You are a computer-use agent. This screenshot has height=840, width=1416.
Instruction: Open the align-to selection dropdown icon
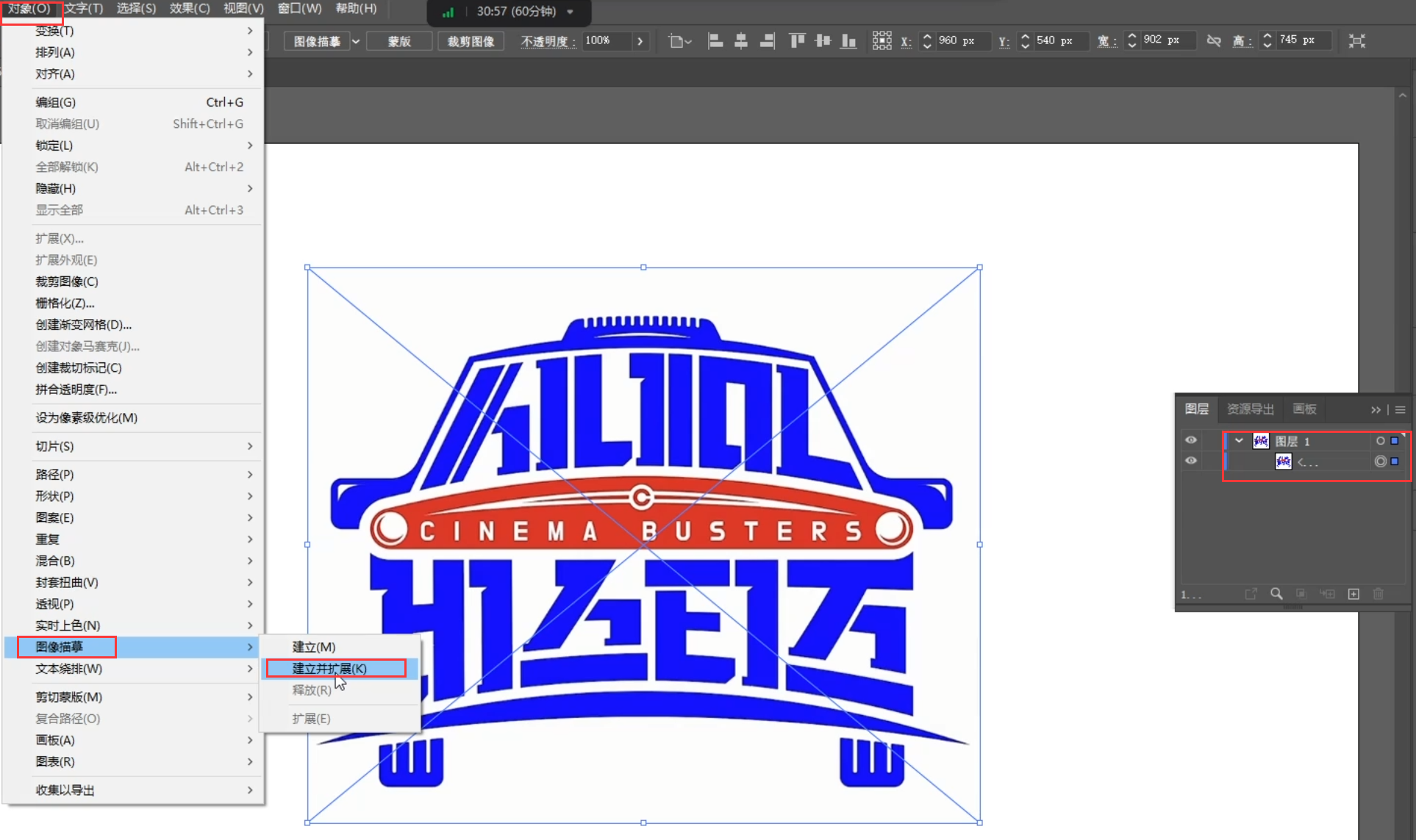point(680,41)
